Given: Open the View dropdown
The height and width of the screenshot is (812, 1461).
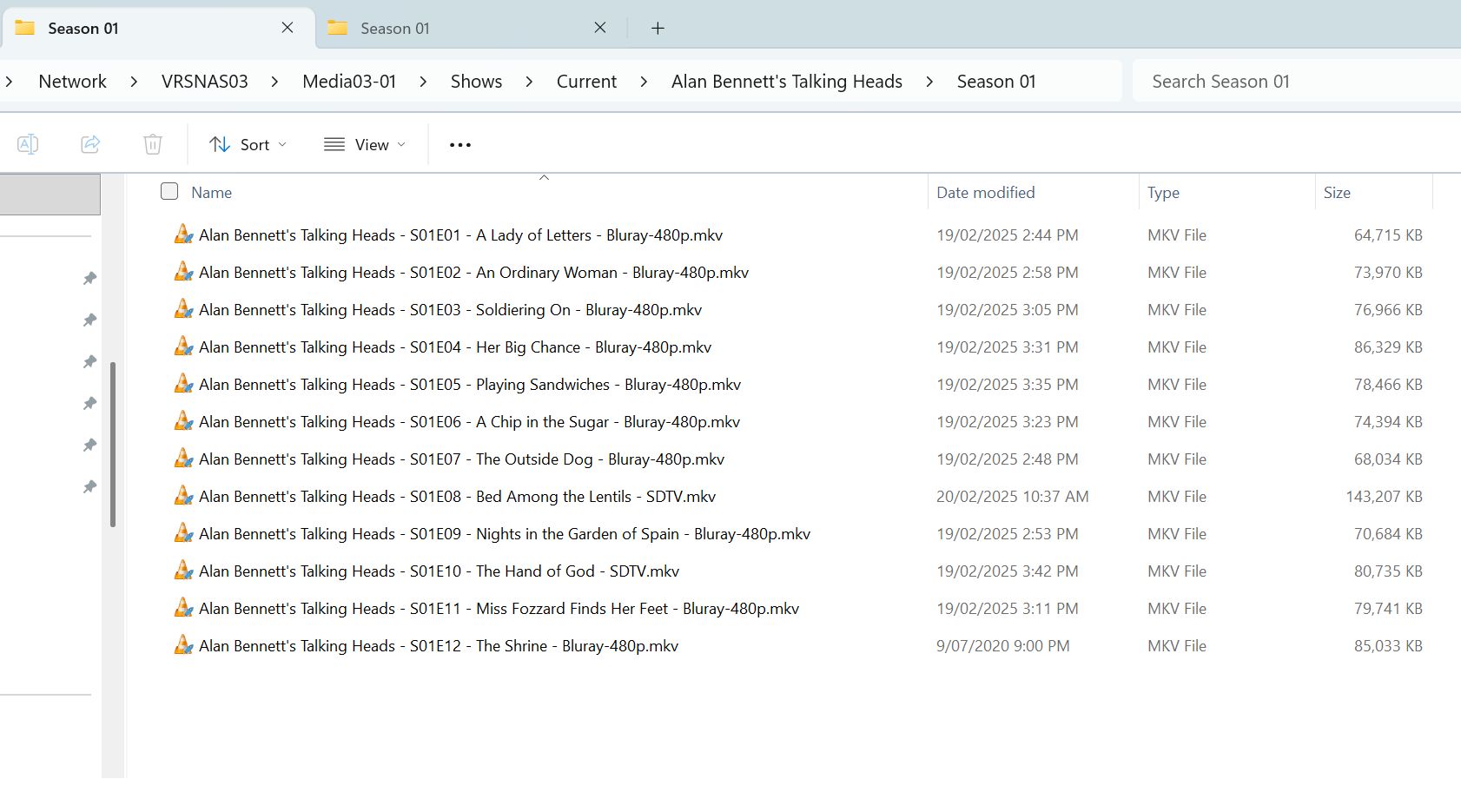Looking at the screenshot, I should (x=365, y=145).
